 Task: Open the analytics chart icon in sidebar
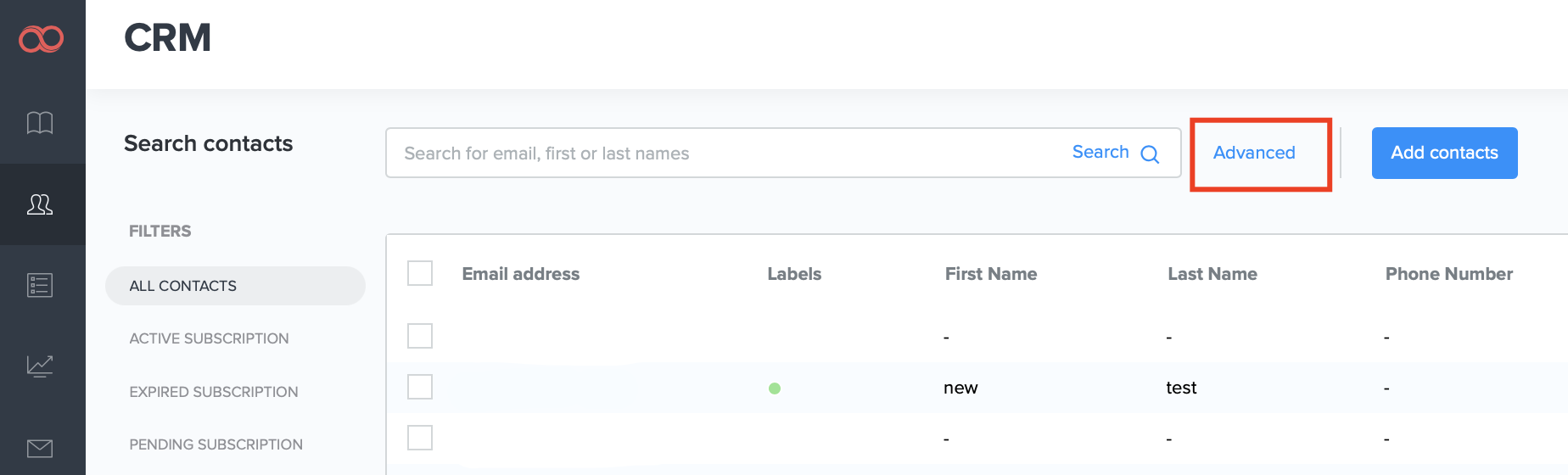(x=40, y=366)
